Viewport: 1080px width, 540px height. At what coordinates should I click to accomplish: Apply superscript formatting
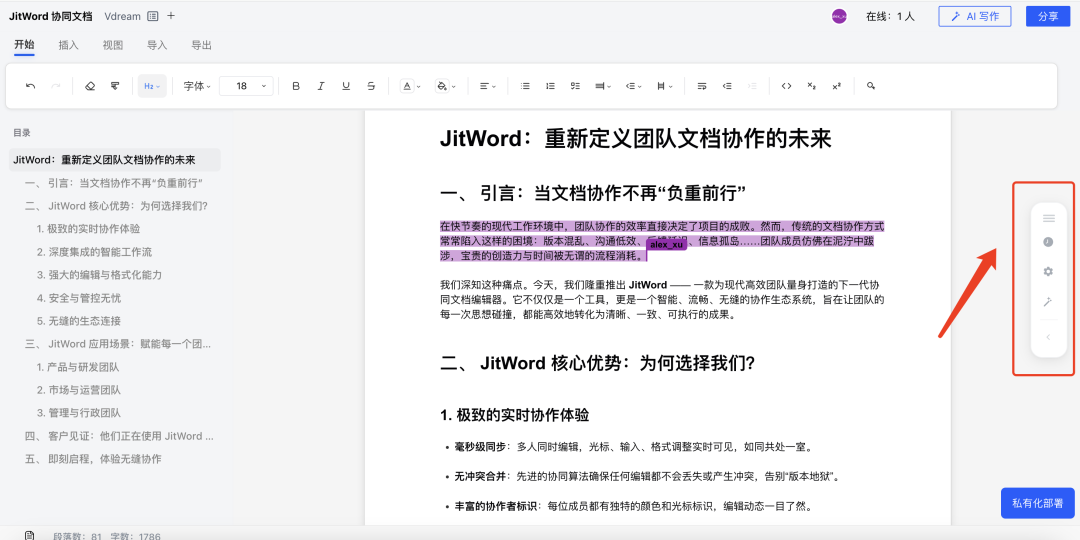[836, 86]
